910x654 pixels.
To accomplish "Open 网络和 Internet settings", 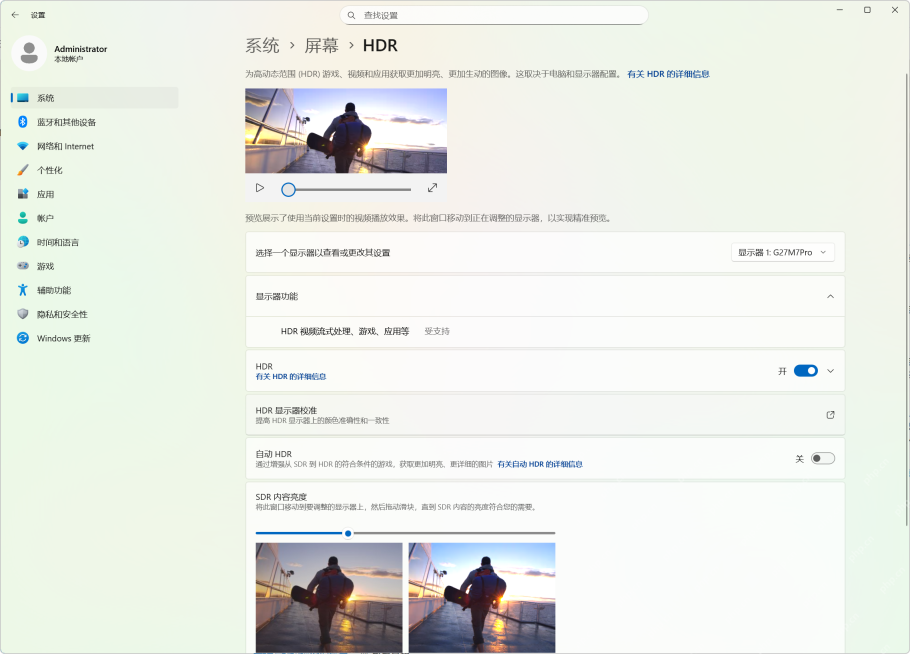I will pos(95,146).
